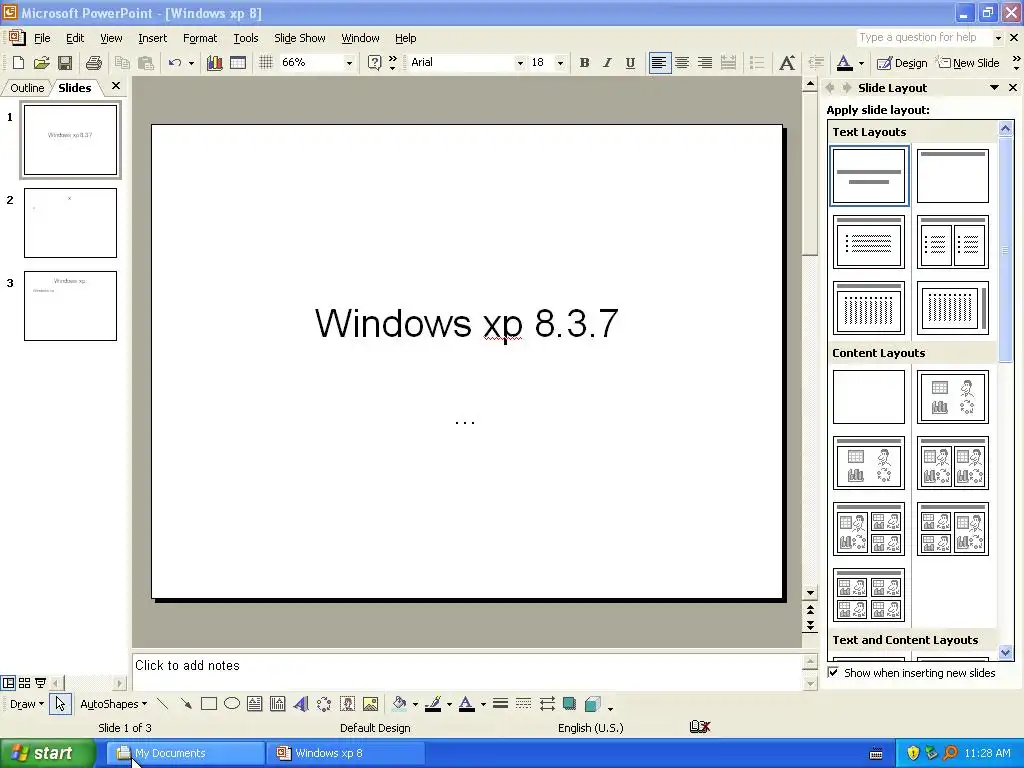Toggle Bold formatting
This screenshot has width=1024, height=768.
point(584,63)
